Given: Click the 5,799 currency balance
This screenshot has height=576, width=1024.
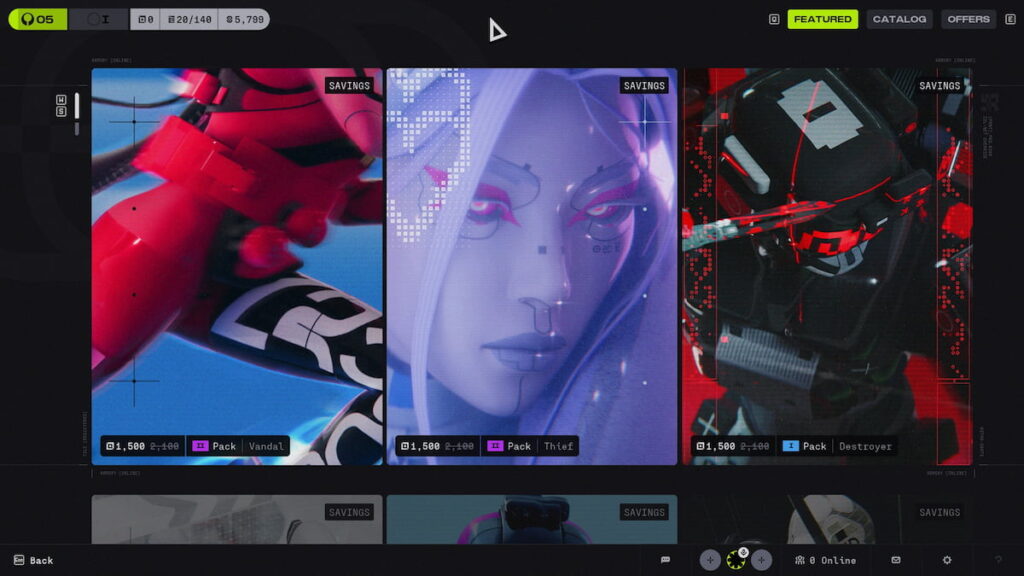Looking at the screenshot, I should 243,19.
